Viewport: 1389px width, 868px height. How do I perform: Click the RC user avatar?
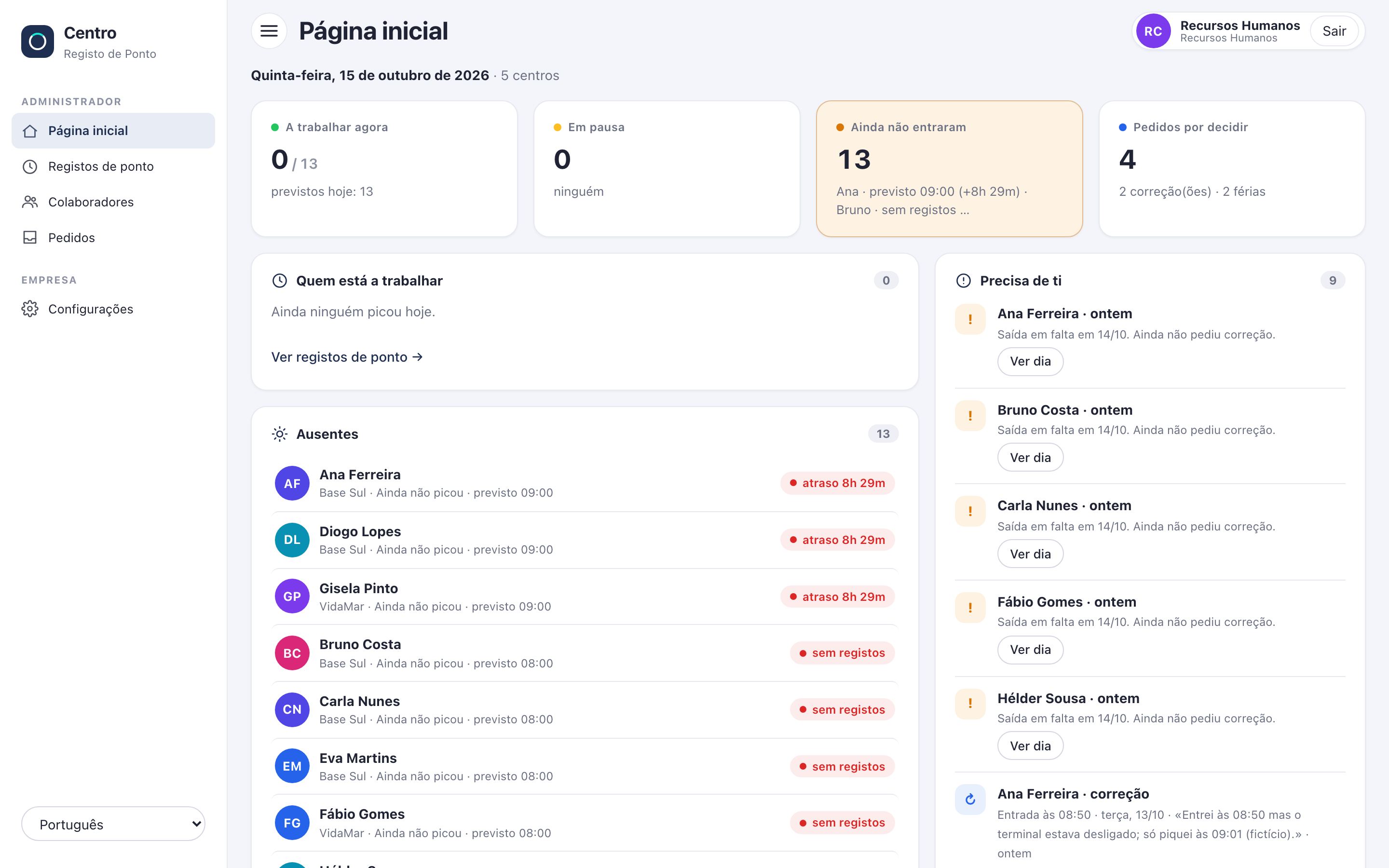coord(1153,31)
